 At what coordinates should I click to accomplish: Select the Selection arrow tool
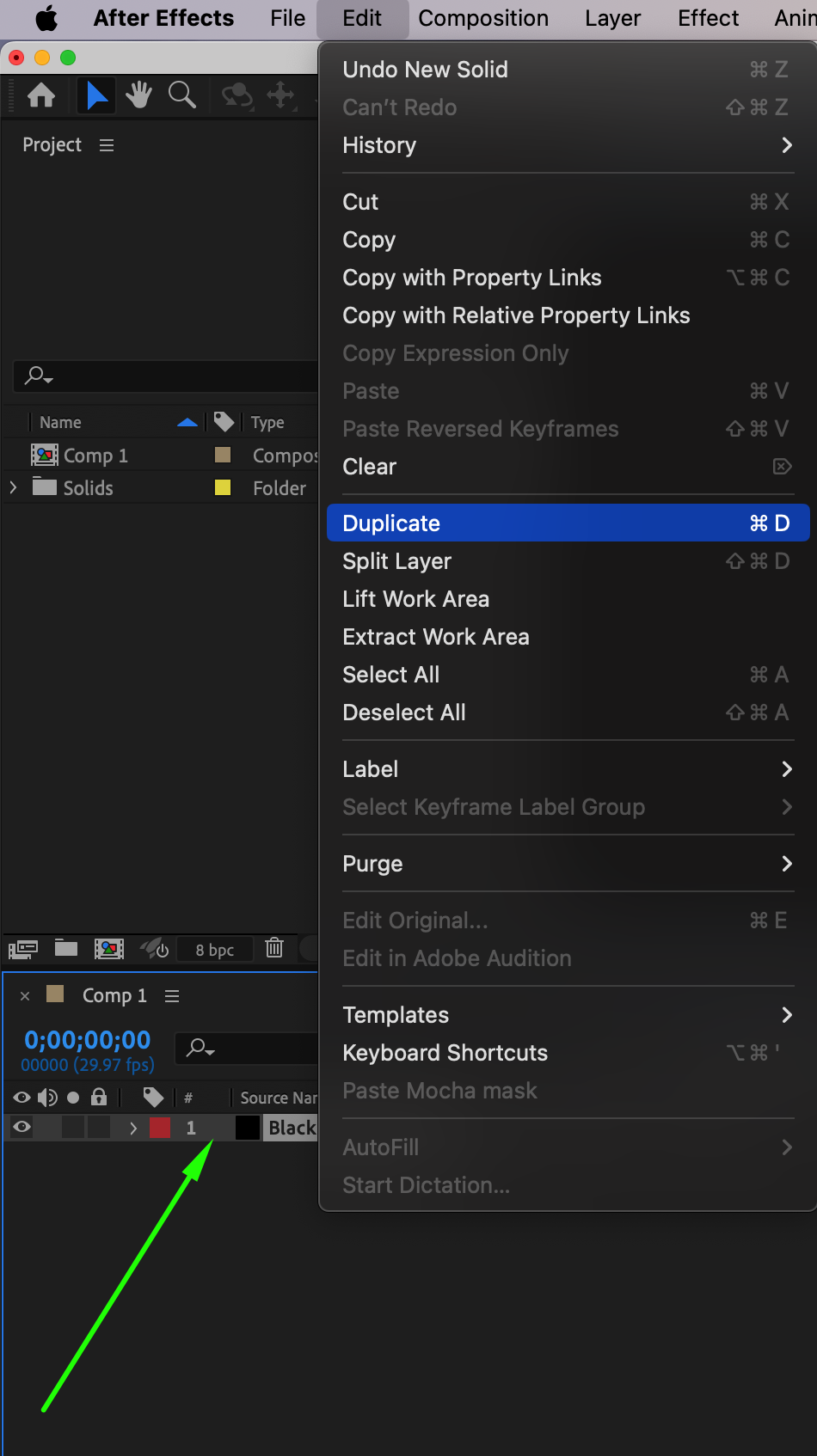97,95
